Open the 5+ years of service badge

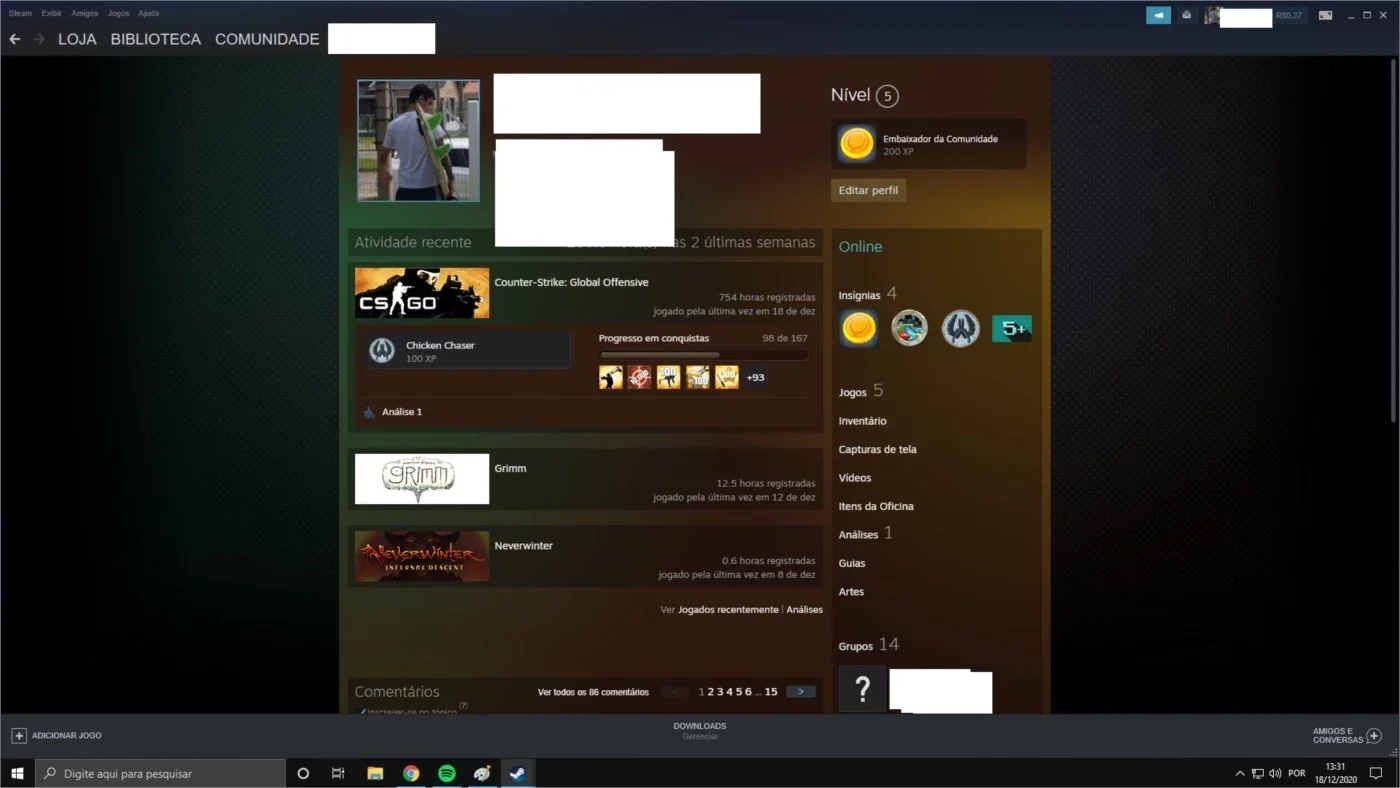[1012, 328]
